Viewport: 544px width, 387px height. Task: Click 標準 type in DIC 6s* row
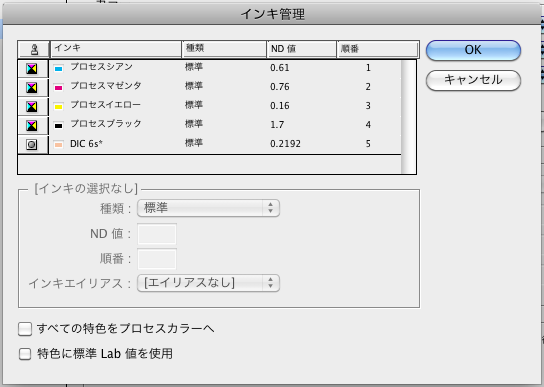(x=194, y=143)
